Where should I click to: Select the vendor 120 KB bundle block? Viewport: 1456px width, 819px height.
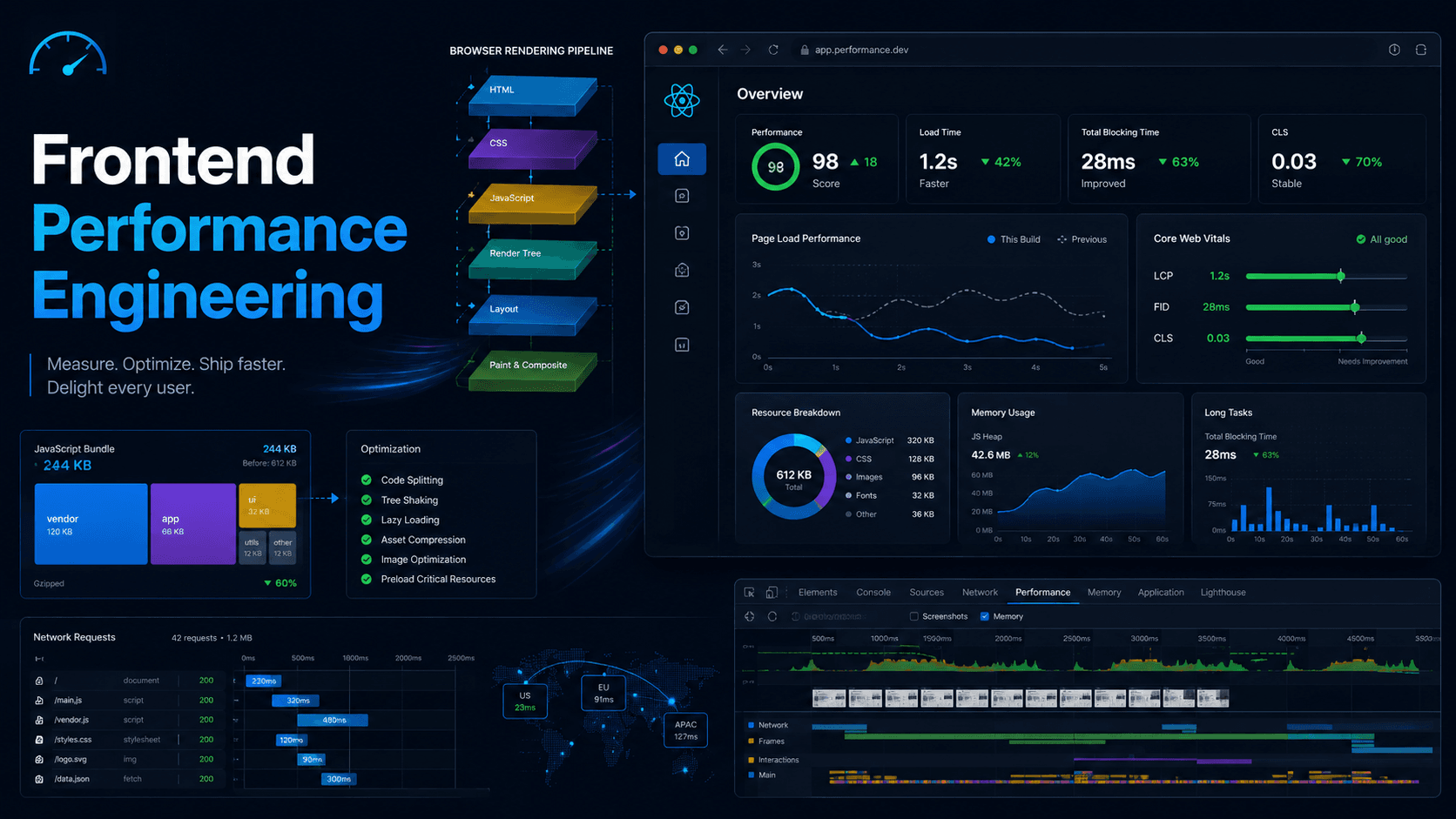click(x=91, y=524)
